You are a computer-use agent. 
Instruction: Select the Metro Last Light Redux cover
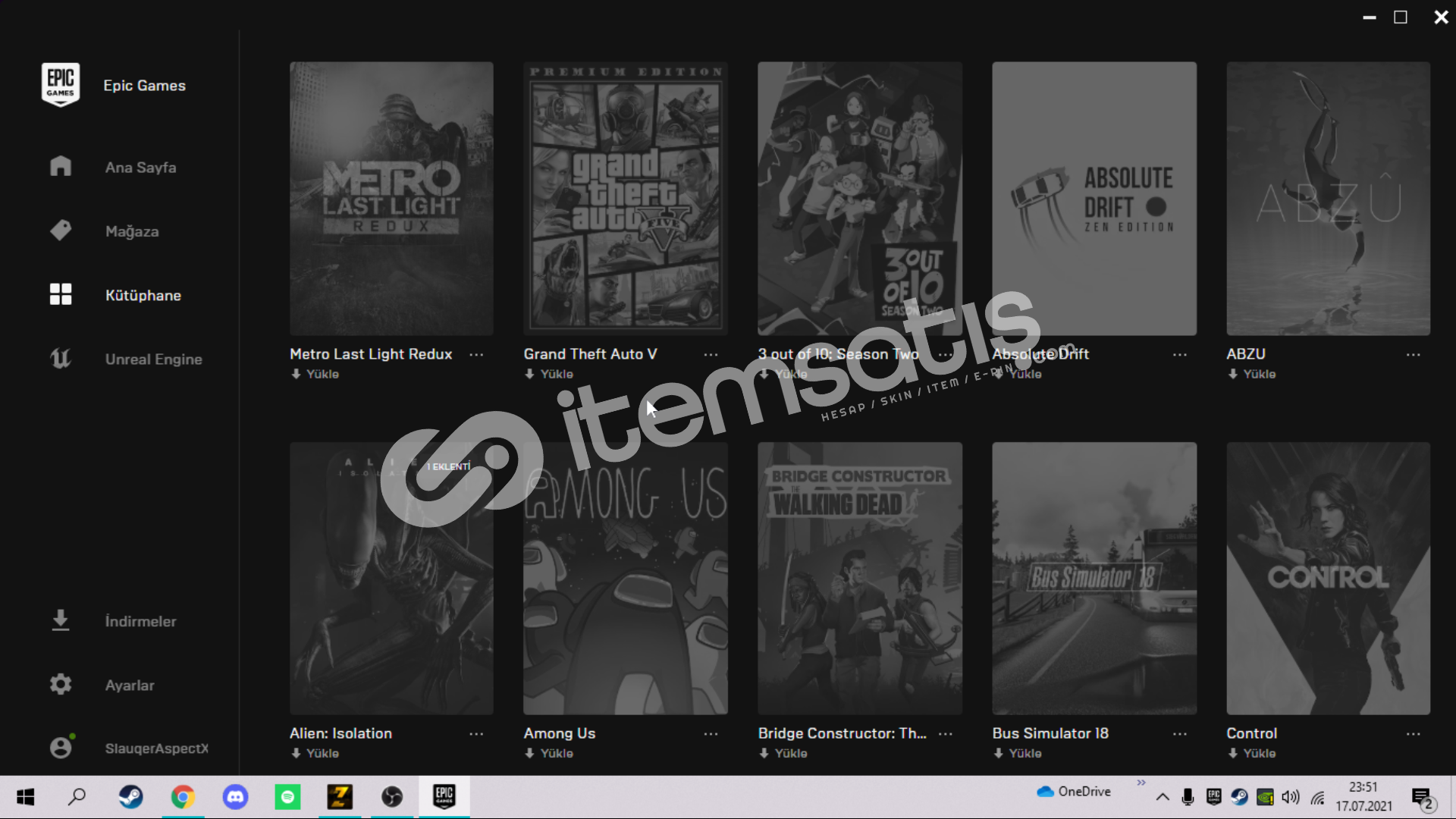click(x=391, y=199)
